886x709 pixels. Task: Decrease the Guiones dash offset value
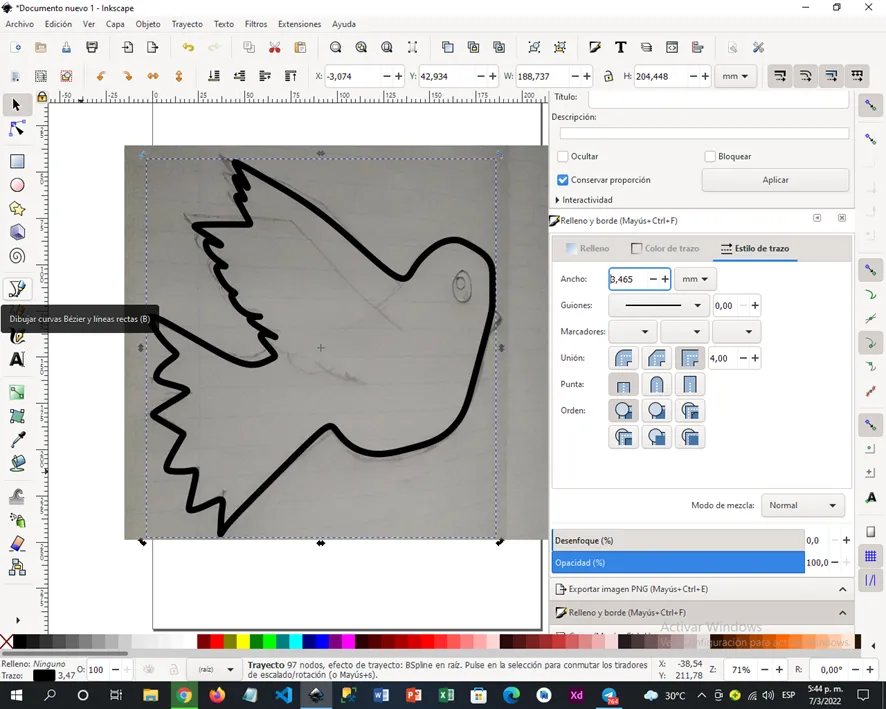[744, 306]
